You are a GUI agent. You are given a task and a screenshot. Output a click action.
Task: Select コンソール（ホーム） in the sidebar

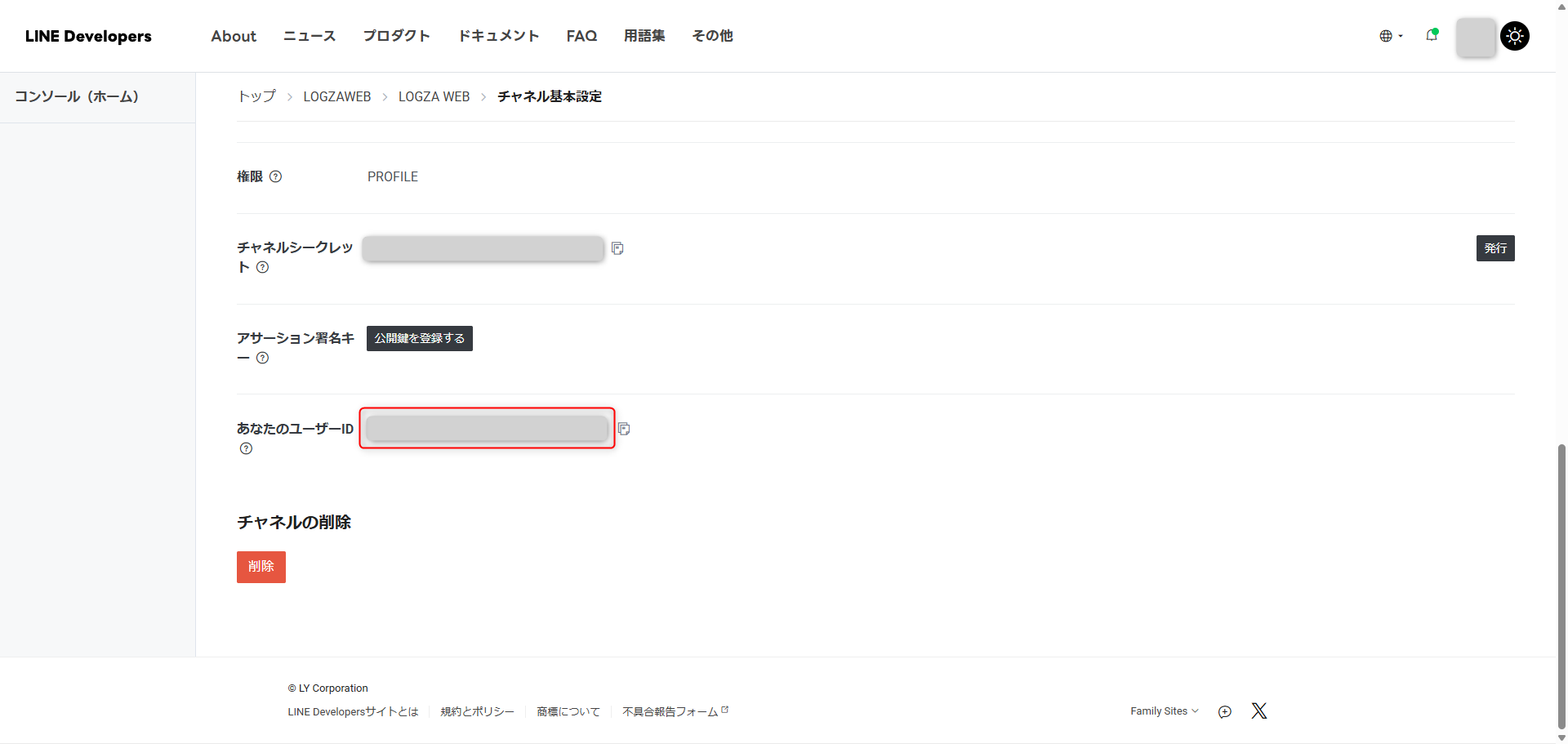pyautogui.click(x=77, y=96)
